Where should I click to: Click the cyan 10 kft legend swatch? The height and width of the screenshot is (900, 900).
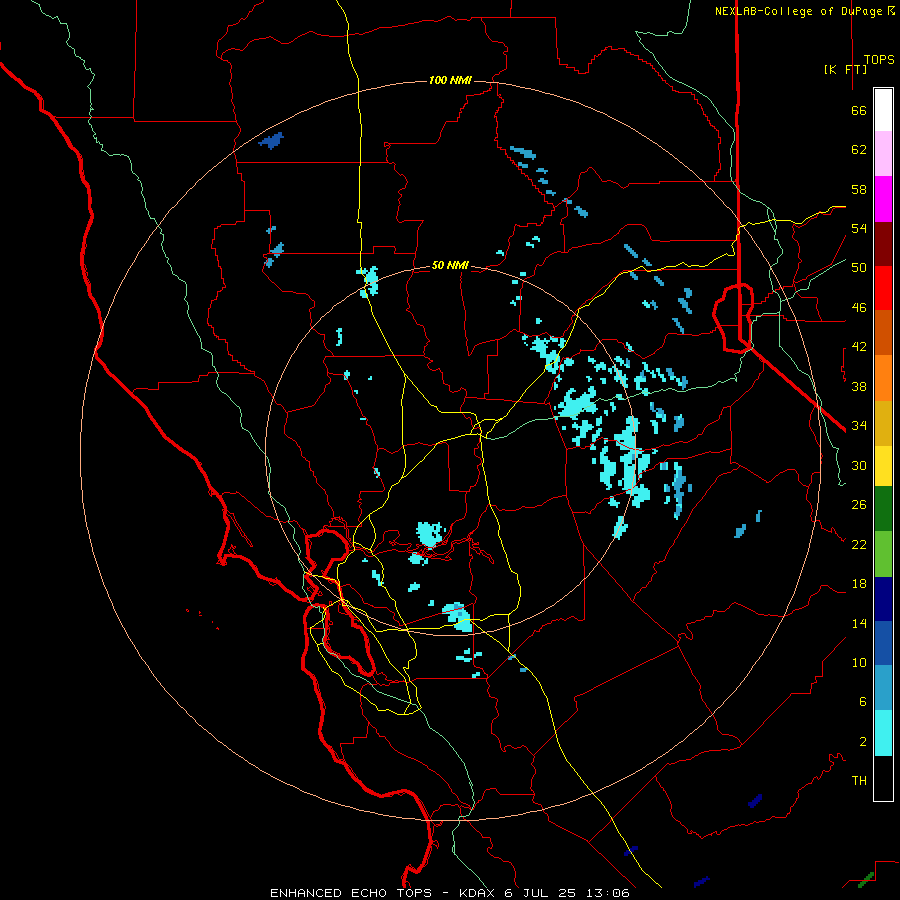tap(883, 732)
